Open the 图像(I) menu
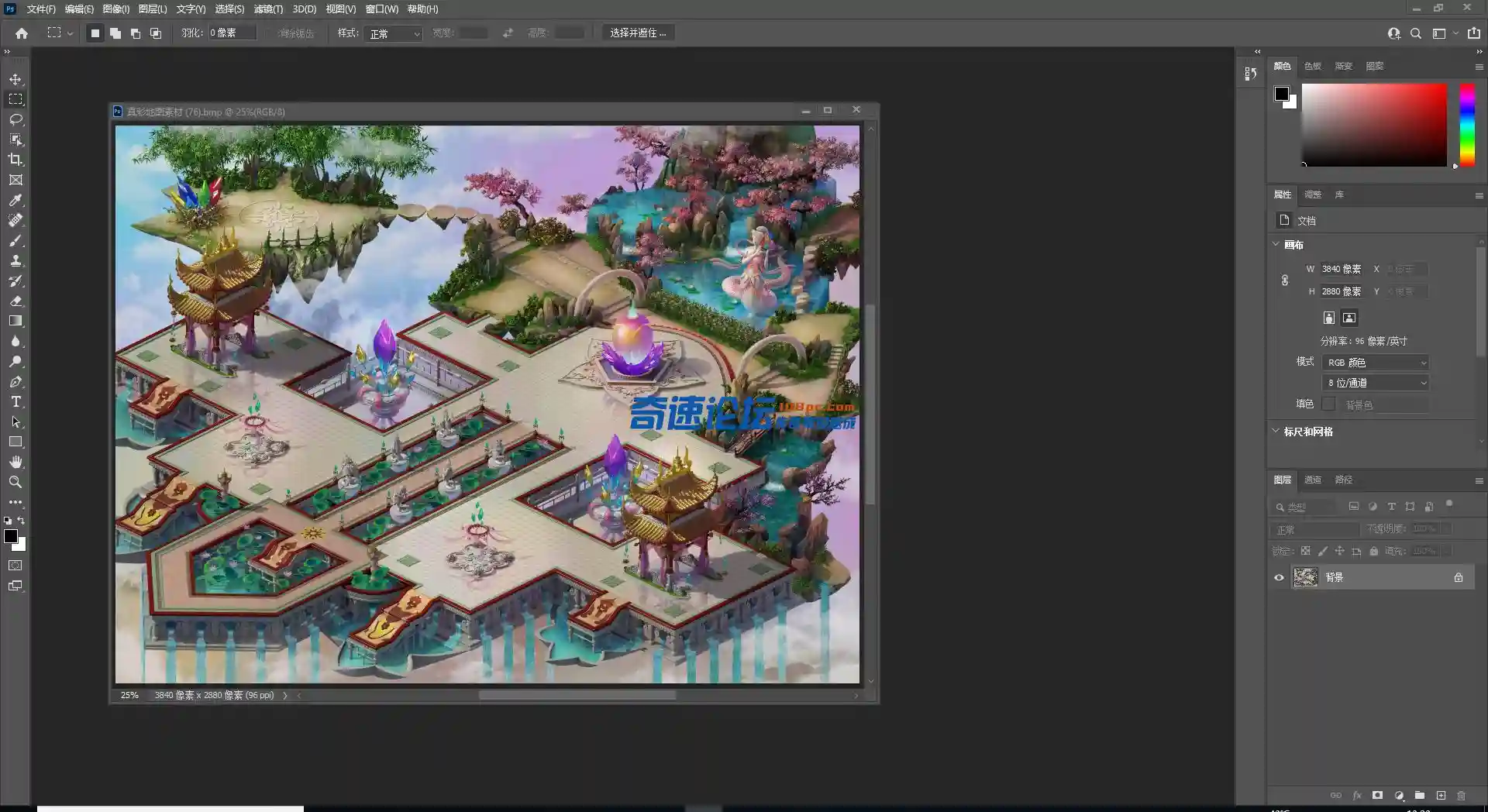The image size is (1488, 812). (x=116, y=9)
